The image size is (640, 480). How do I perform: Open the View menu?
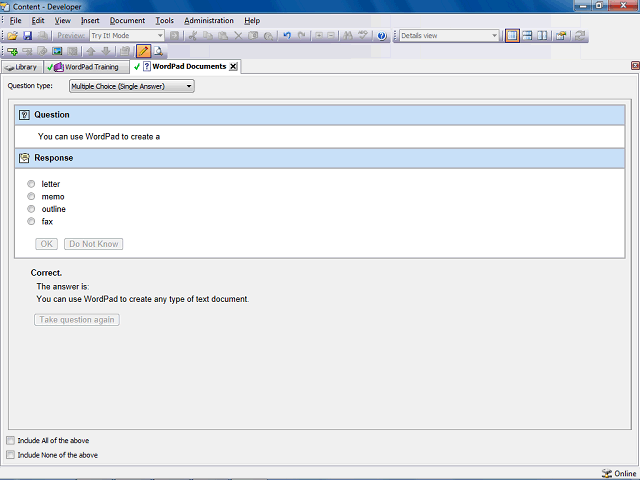62,20
